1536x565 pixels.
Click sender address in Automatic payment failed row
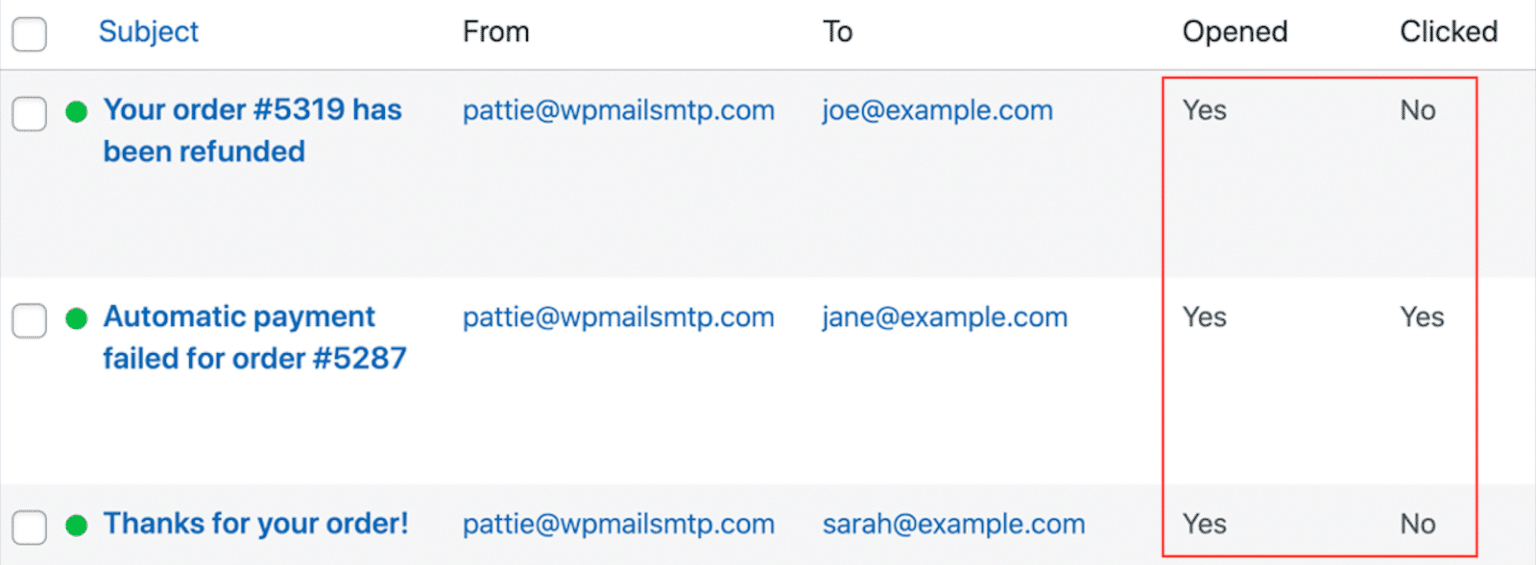pos(618,318)
